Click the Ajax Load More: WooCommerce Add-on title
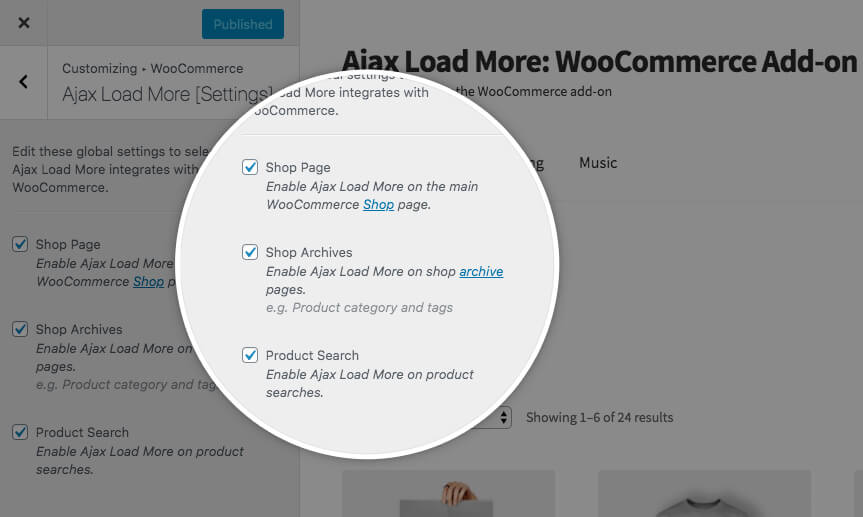The height and width of the screenshot is (517, 863). 599,61
